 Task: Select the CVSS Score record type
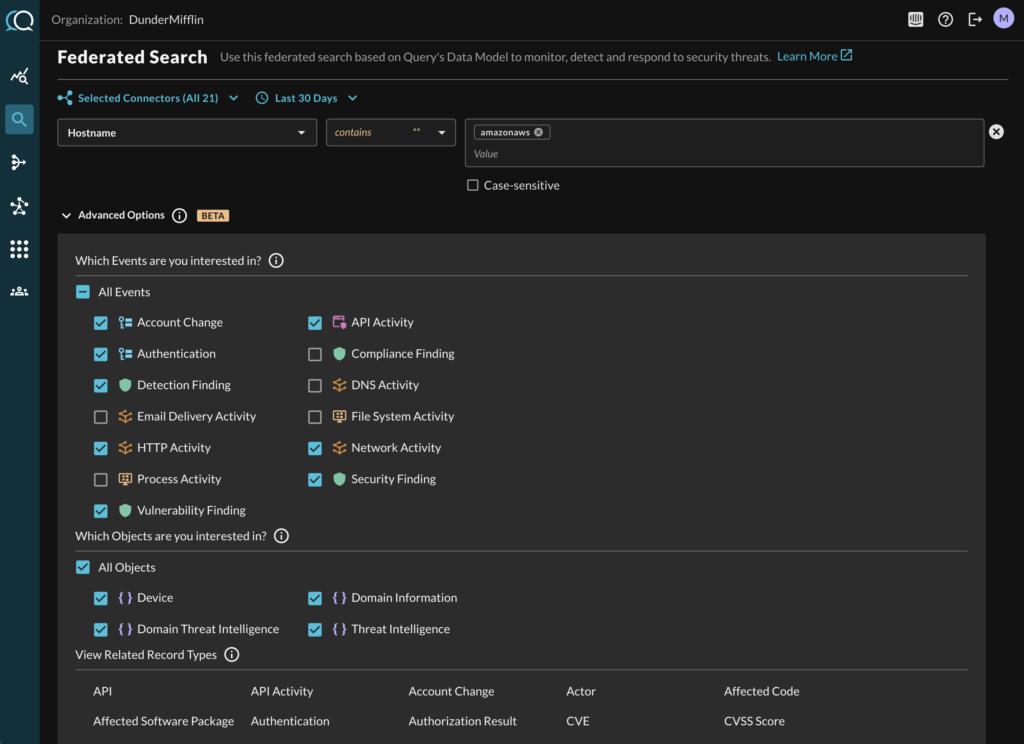(754, 721)
